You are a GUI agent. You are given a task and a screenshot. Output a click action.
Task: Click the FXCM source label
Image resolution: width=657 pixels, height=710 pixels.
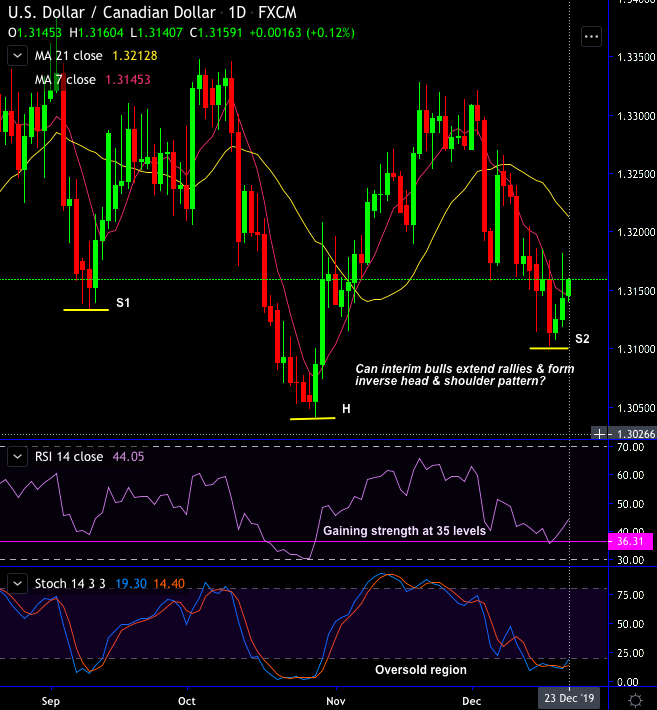277,13
